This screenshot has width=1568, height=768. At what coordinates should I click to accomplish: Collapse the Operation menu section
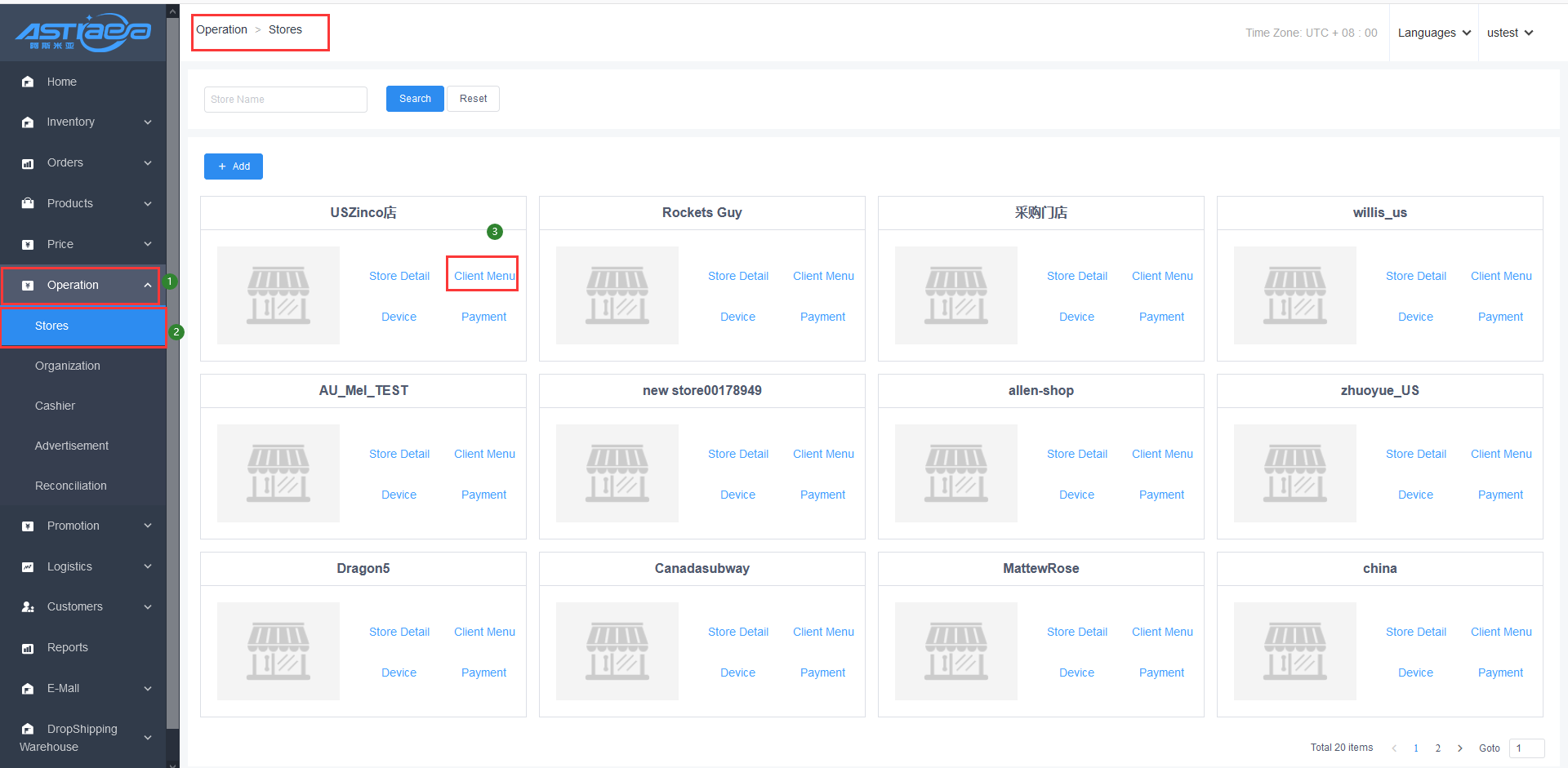pos(148,285)
